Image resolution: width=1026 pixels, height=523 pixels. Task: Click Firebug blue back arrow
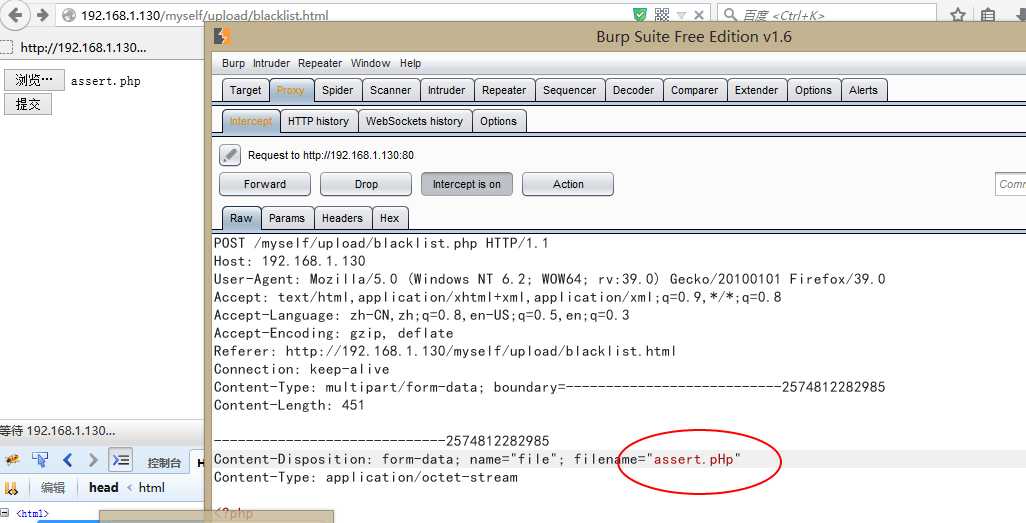(67, 460)
